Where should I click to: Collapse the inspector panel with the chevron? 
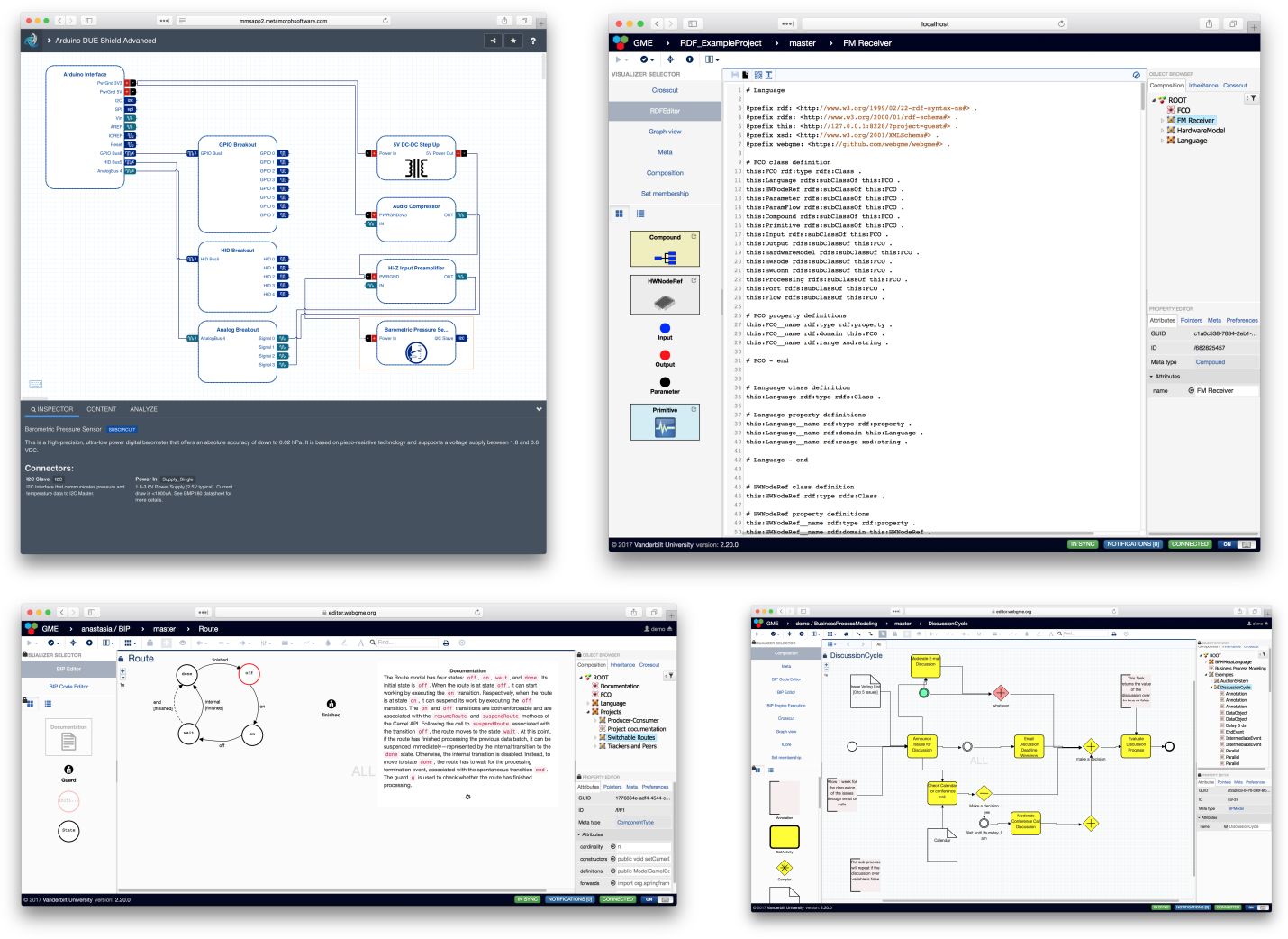539,409
